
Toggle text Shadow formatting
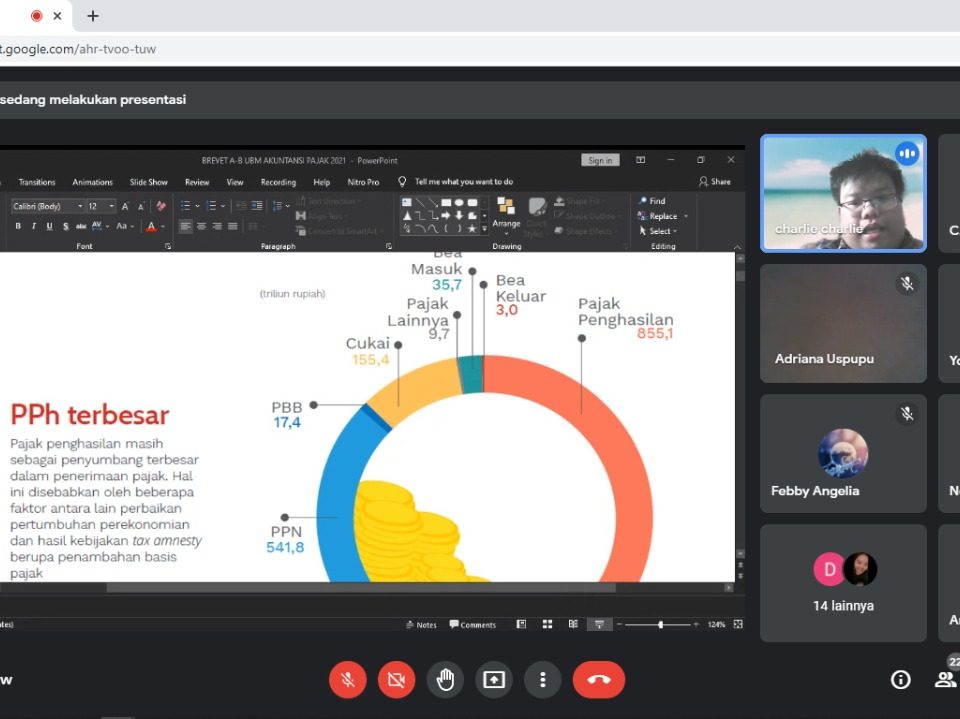[x=66, y=226]
